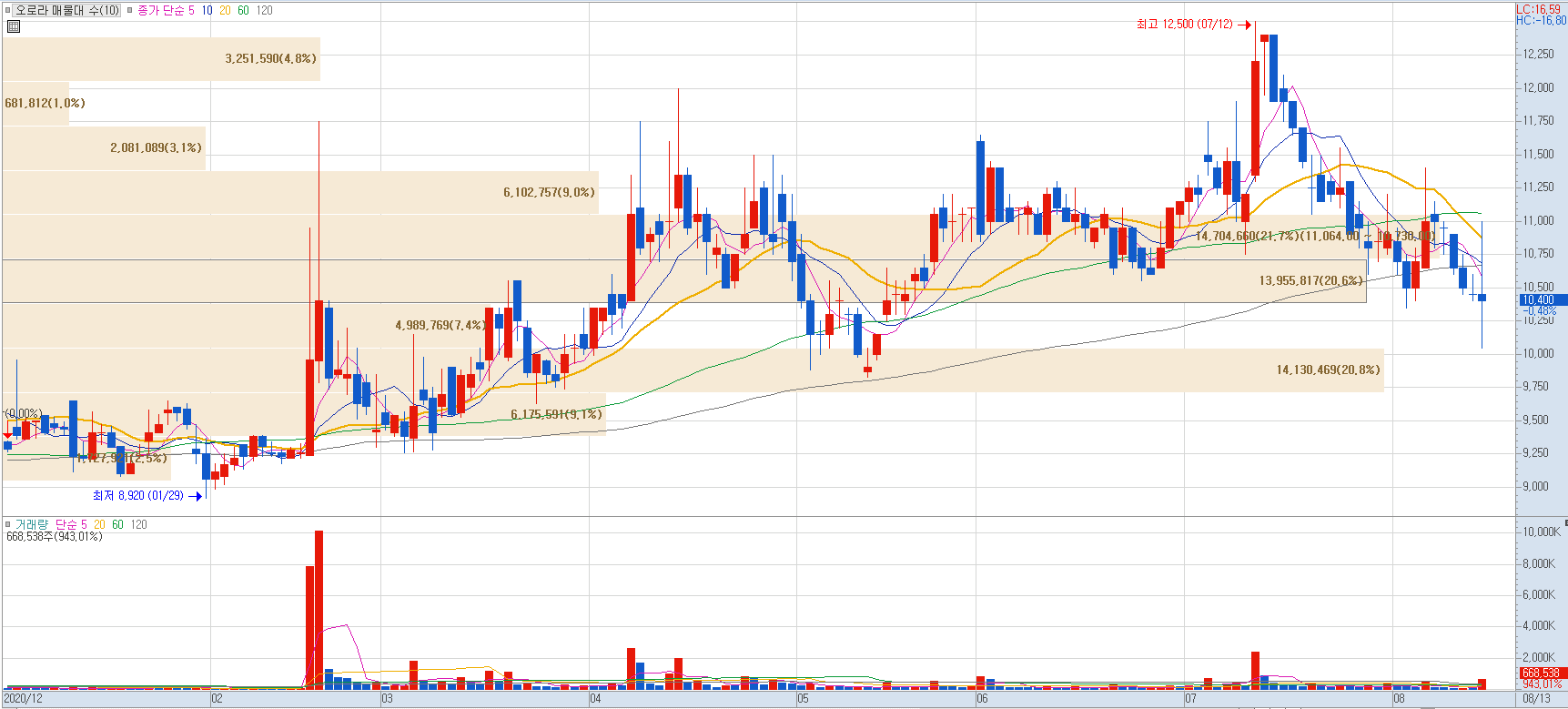Click the 11,000 price axis label
1568x709 pixels.
(1539, 220)
